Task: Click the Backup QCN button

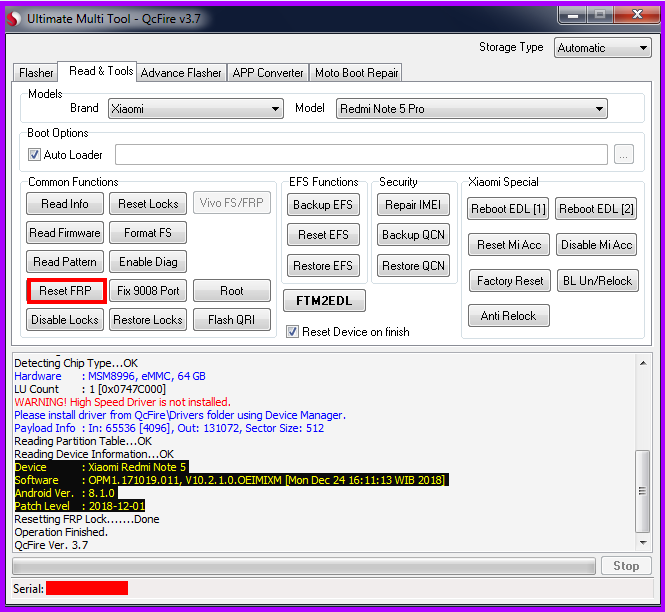Action: [x=413, y=235]
